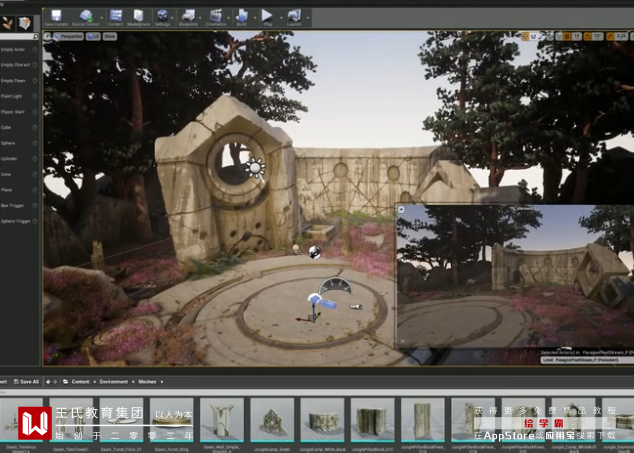634x453 pixels.
Task: Open the grid snap value 10 dropdown
Action: 577,36
